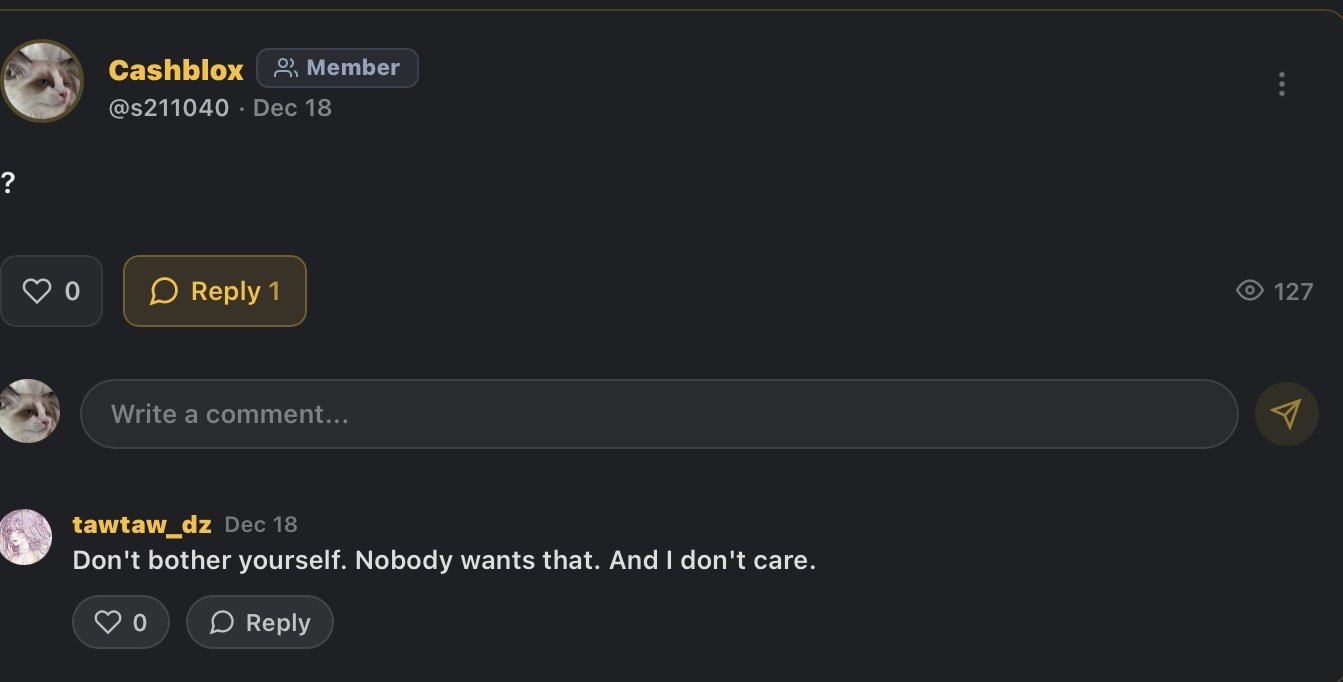Click the question mark post body
The image size is (1343, 682).
pos(8,183)
